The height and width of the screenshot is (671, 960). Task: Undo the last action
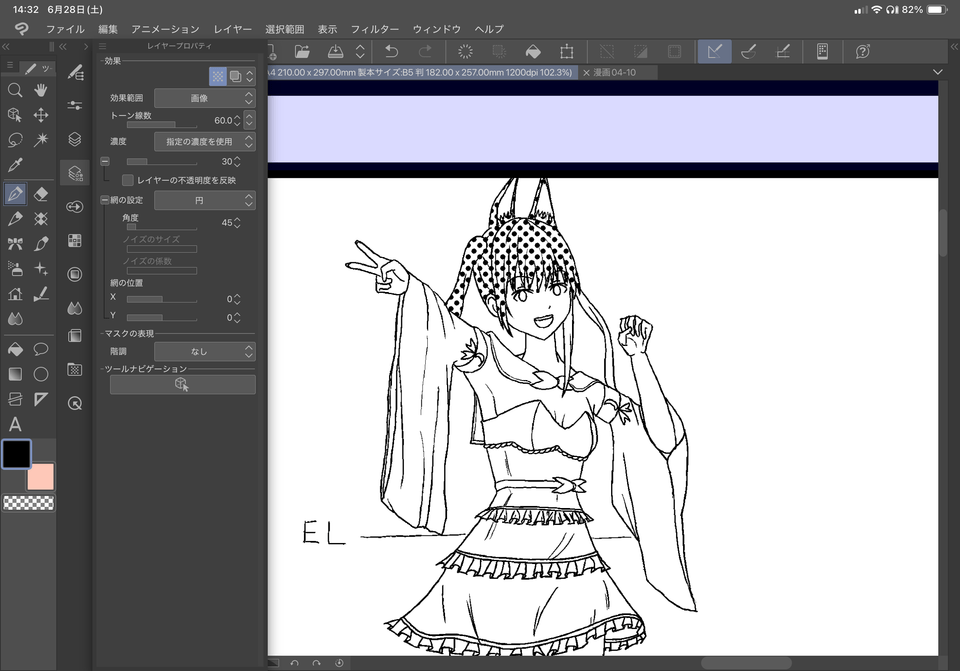392,52
